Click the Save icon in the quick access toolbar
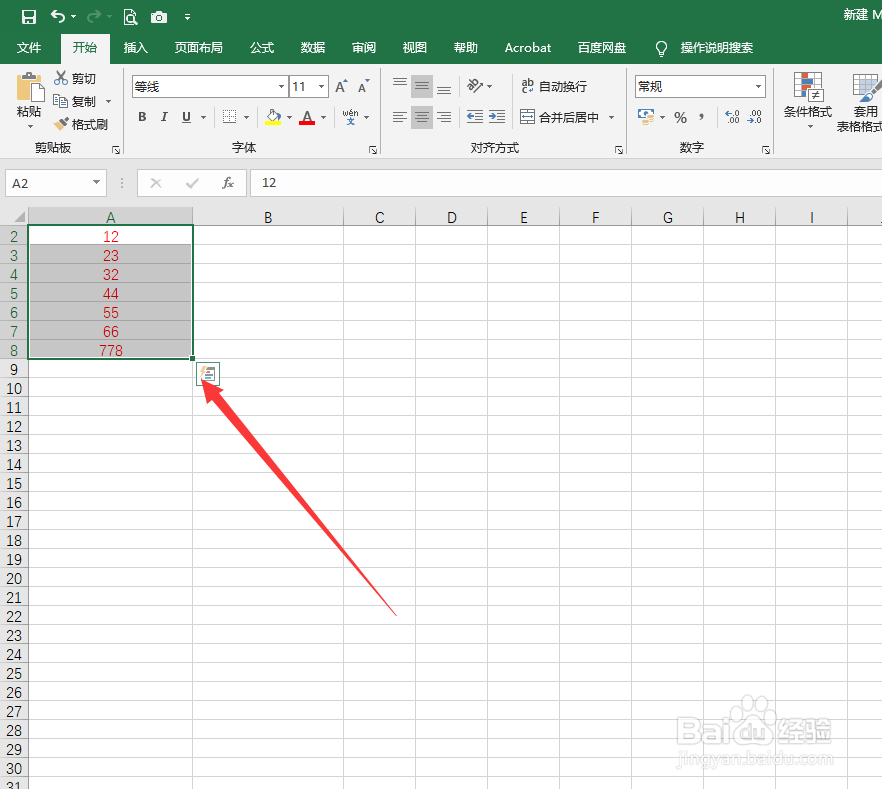Image resolution: width=882 pixels, height=789 pixels. click(x=29, y=17)
